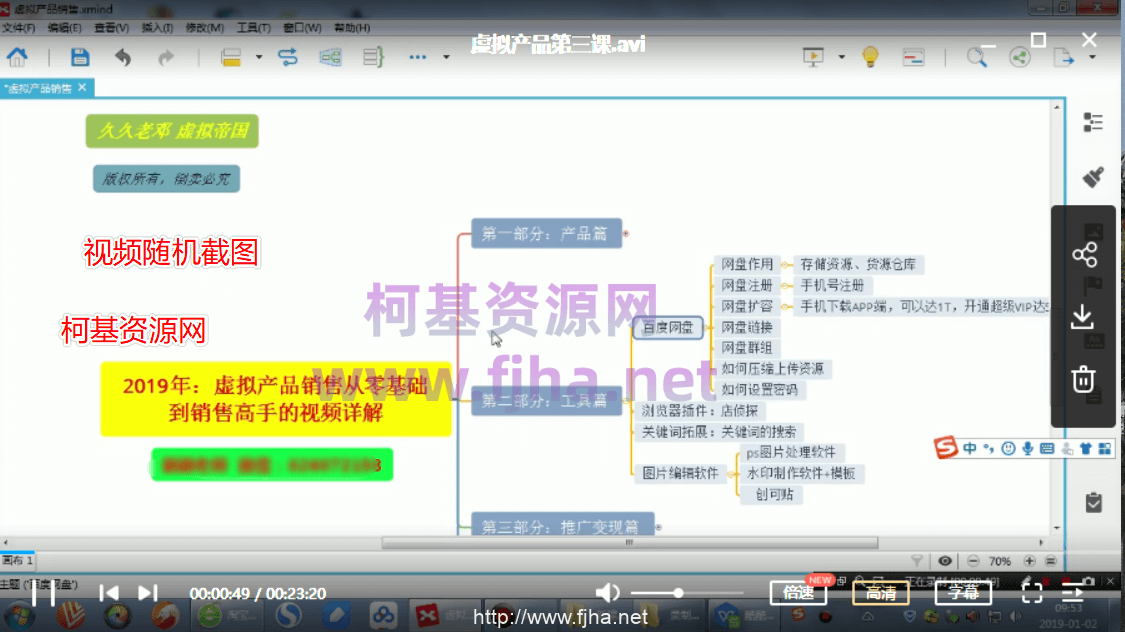
Task: Open the IME soft keyboard icon
Action: tap(1047, 448)
